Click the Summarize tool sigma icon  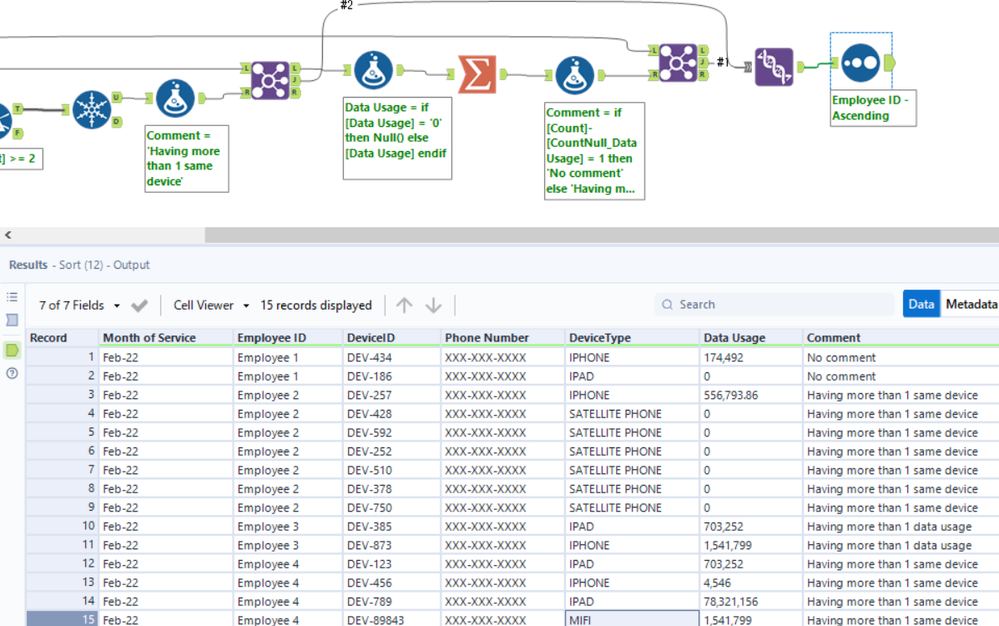pyautogui.click(x=477, y=74)
